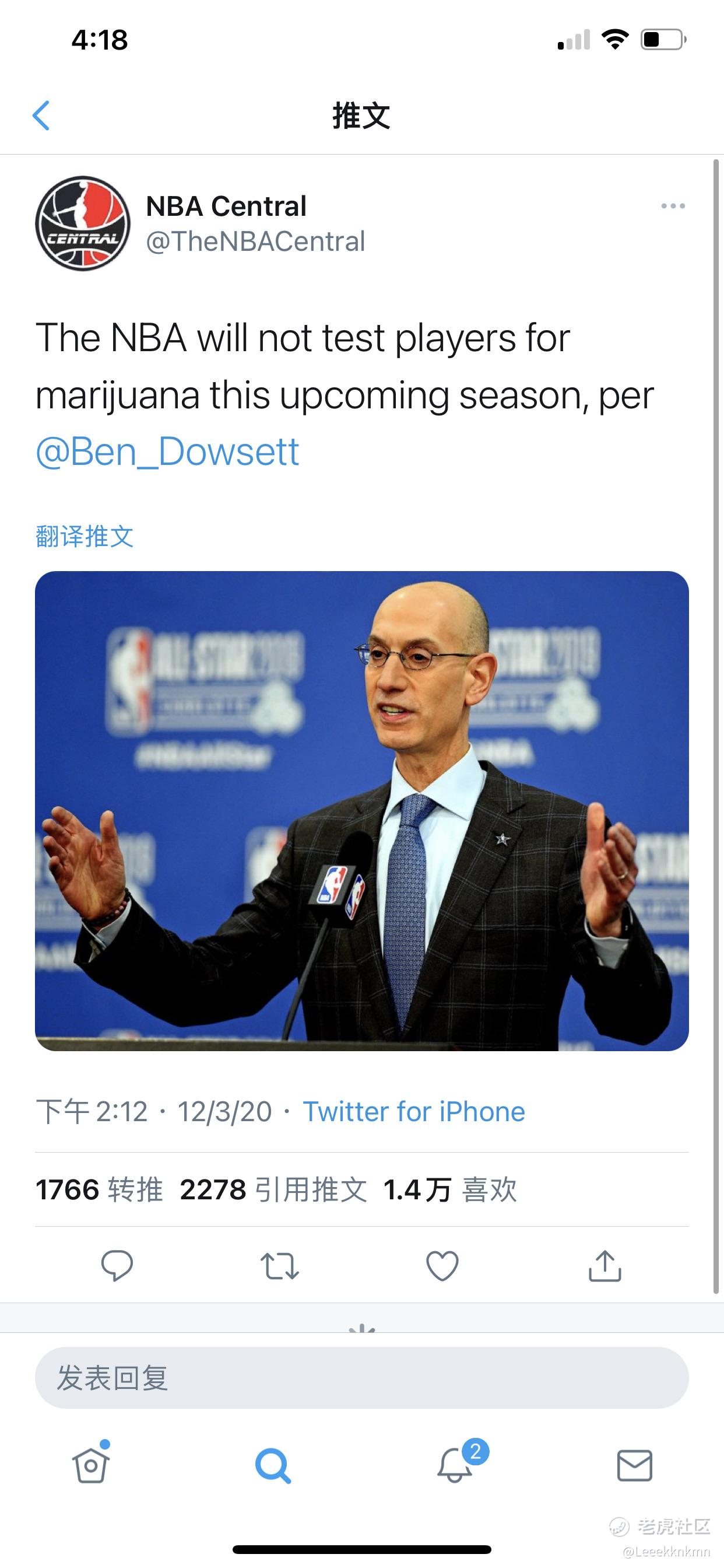Viewport: 724px width, 1568px height.
Task: View the 2278 引用推文 quote tweets
Action: 273,1189
